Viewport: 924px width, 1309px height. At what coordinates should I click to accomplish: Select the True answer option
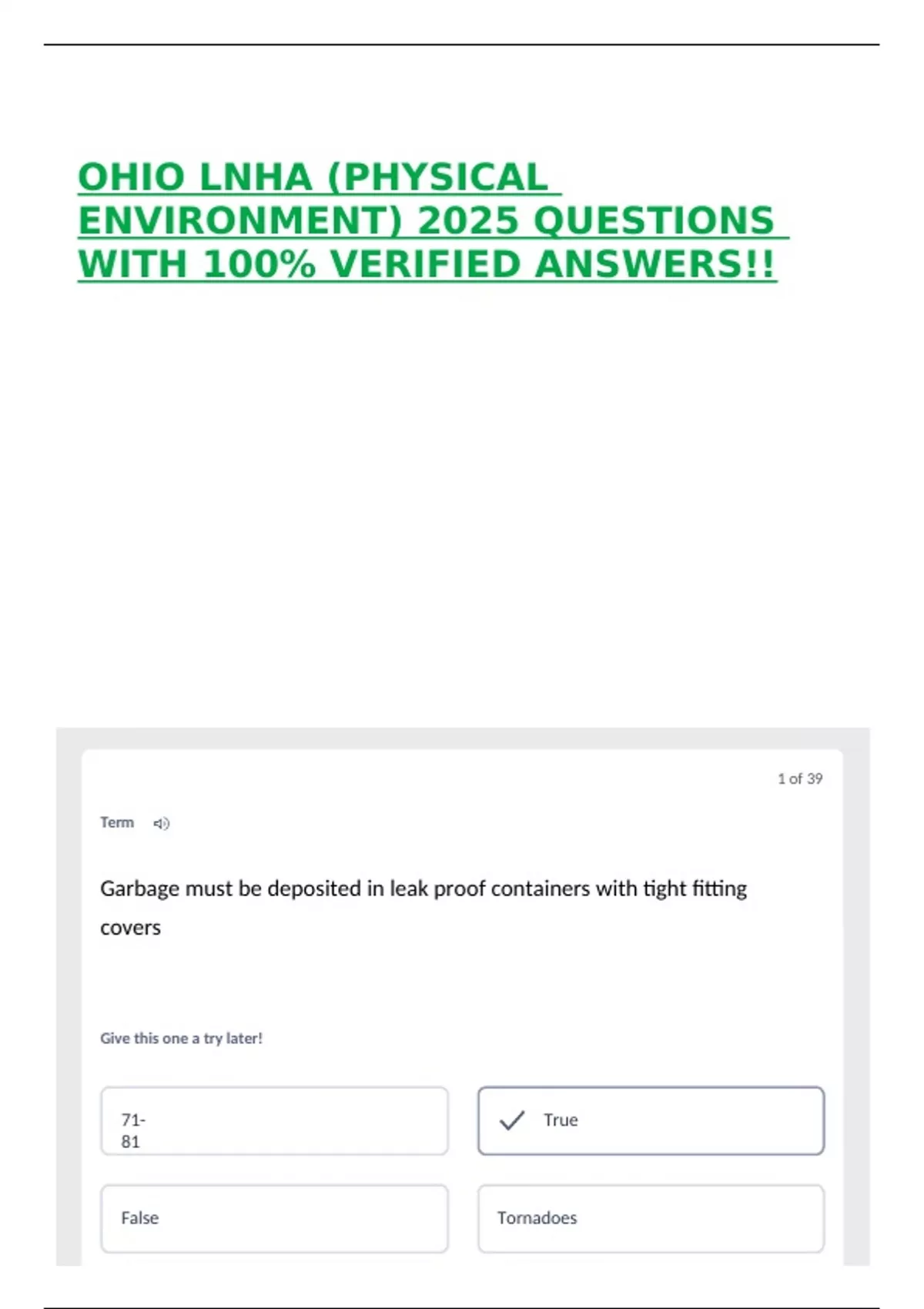point(651,1120)
